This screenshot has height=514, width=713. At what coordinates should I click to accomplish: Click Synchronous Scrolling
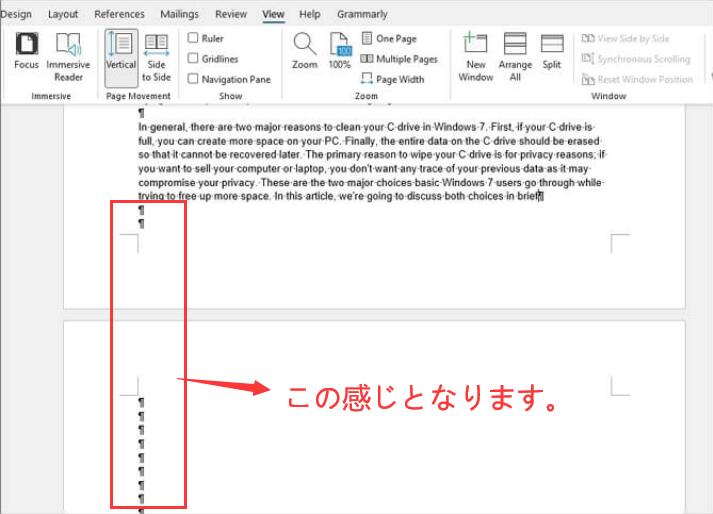(636, 59)
